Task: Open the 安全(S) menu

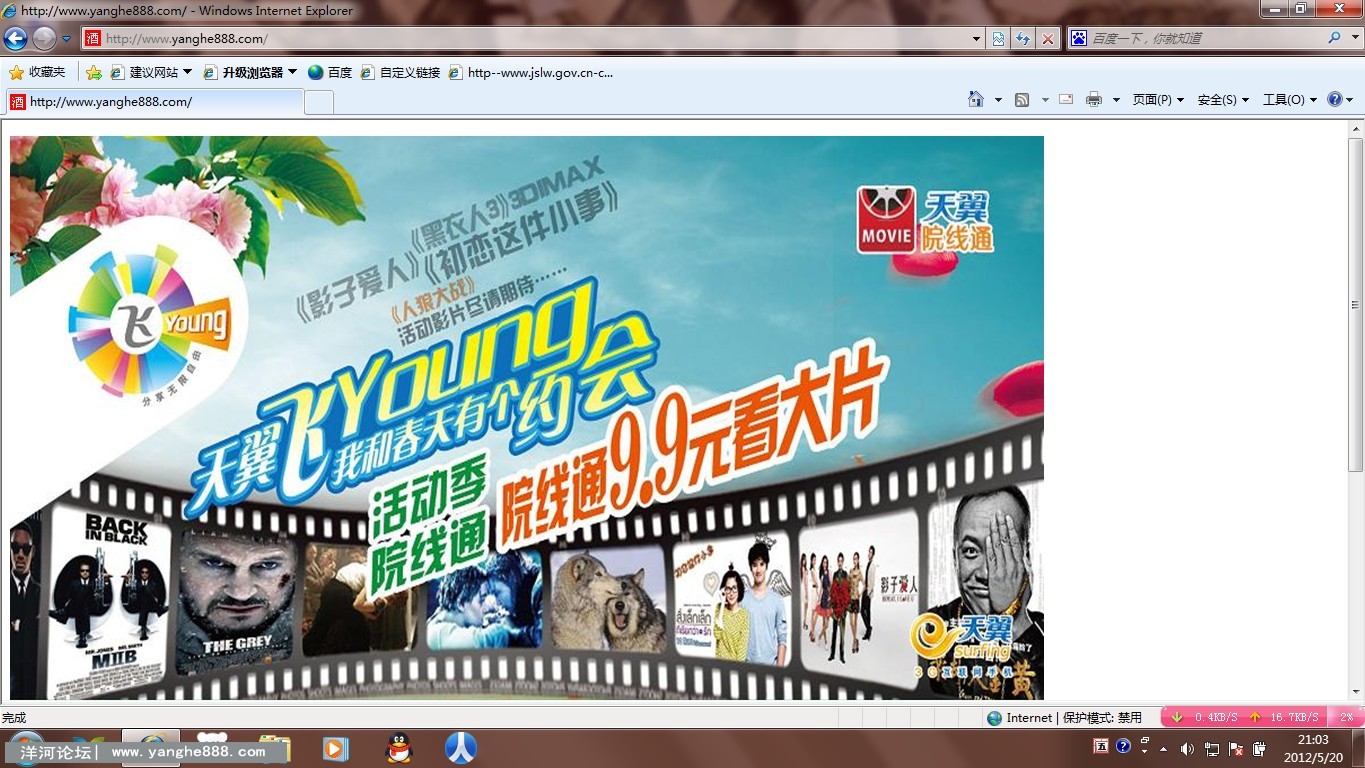Action: pyautogui.click(x=1223, y=100)
